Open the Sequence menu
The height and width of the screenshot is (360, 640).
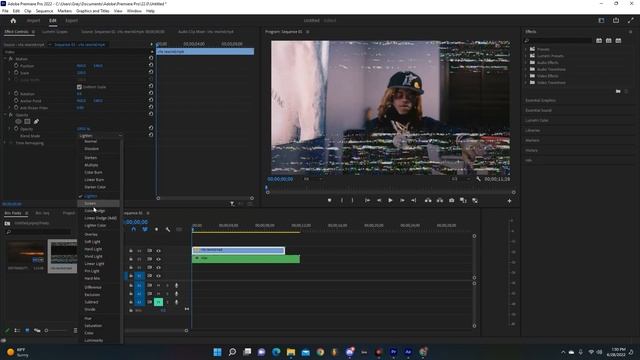click(x=44, y=11)
